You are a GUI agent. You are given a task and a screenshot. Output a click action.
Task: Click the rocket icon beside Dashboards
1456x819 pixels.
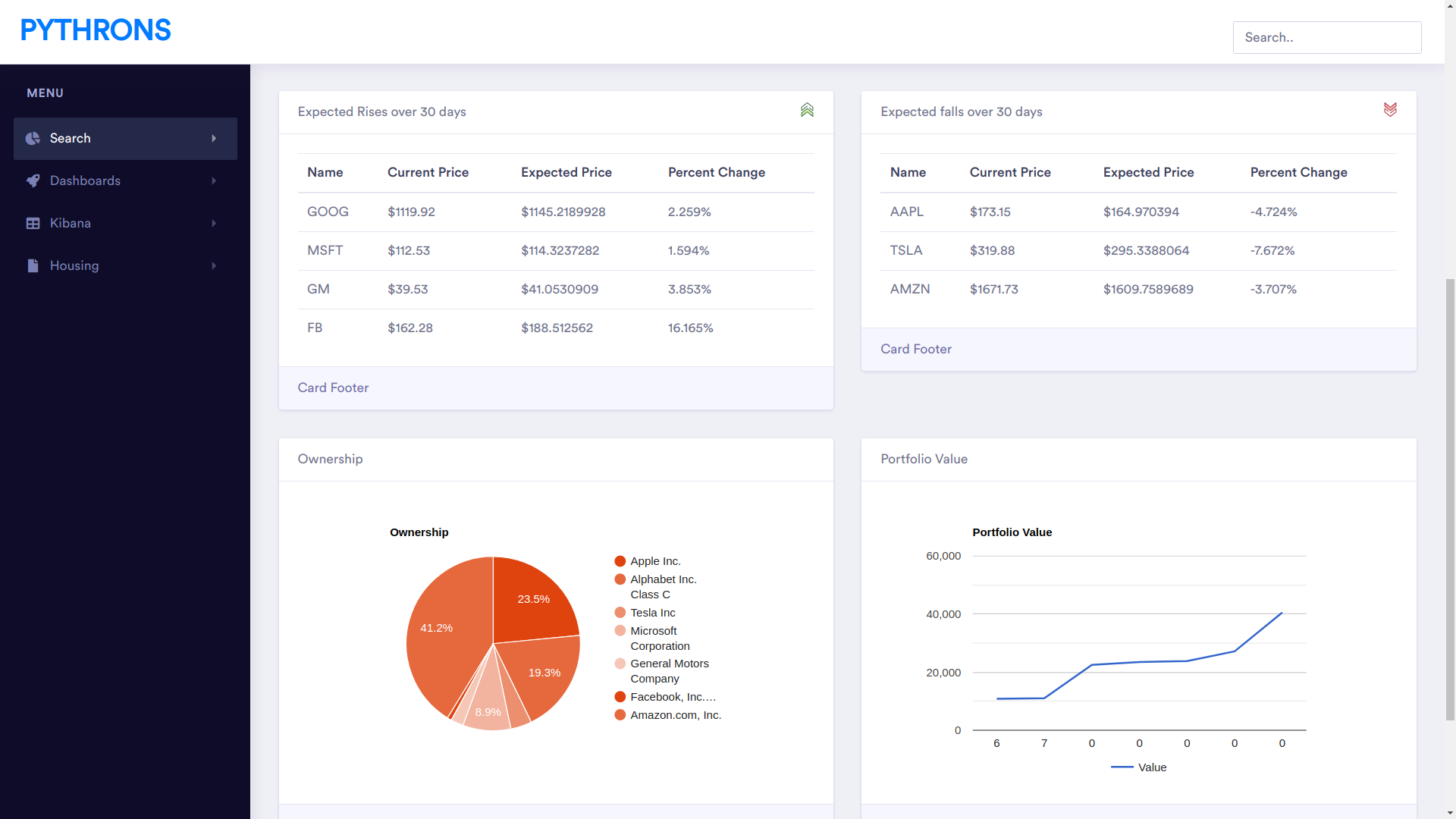(x=33, y=180)
